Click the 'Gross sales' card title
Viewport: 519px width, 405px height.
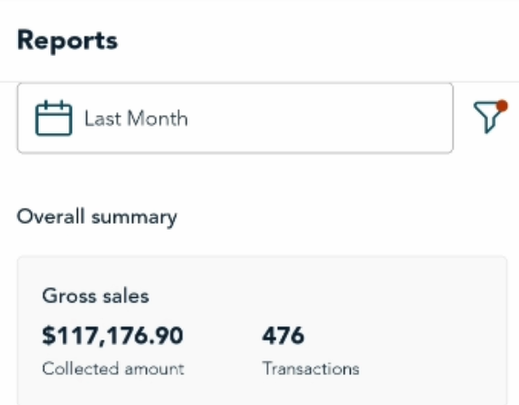pyautogui.click(x=95, y=296)
